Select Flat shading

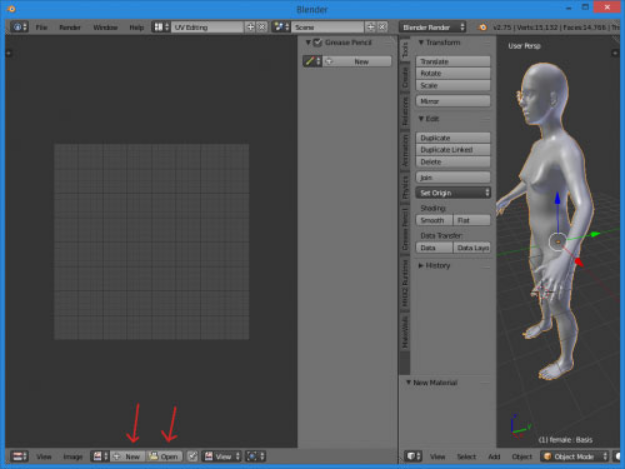472,220
